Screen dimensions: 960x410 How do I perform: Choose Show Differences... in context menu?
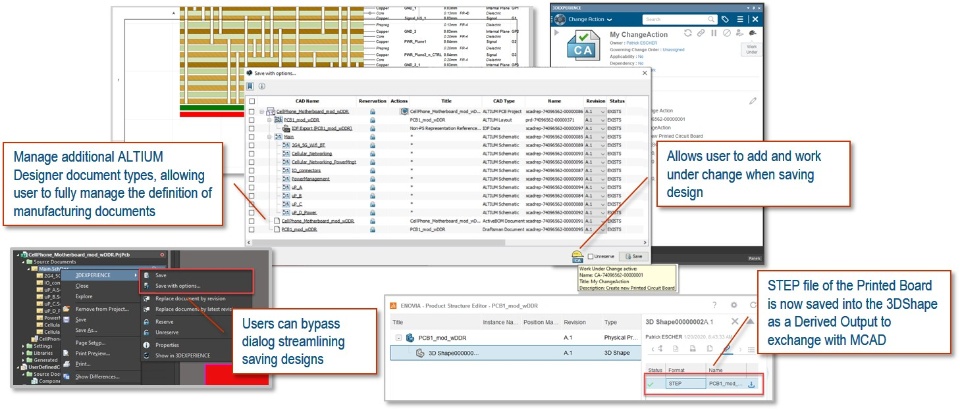point(97,376)
